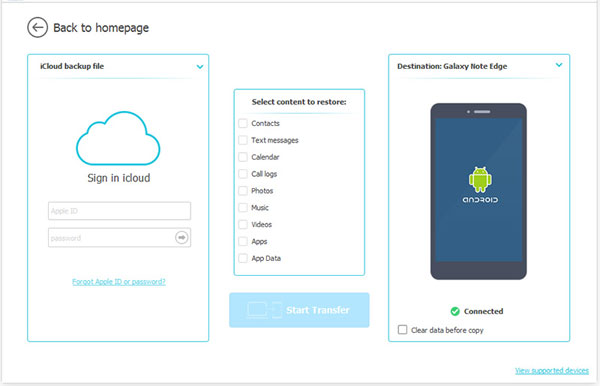
Task: Select the Photos checkbox
Action: [x=243, y=191]
